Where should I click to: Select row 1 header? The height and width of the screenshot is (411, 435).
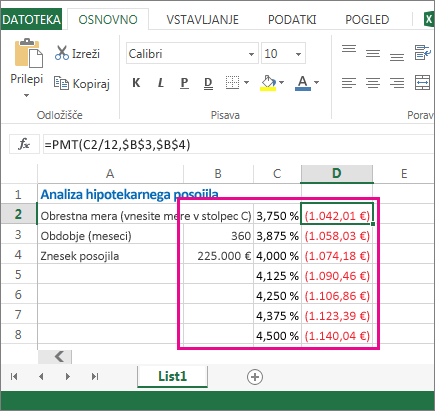coord(19,194)
